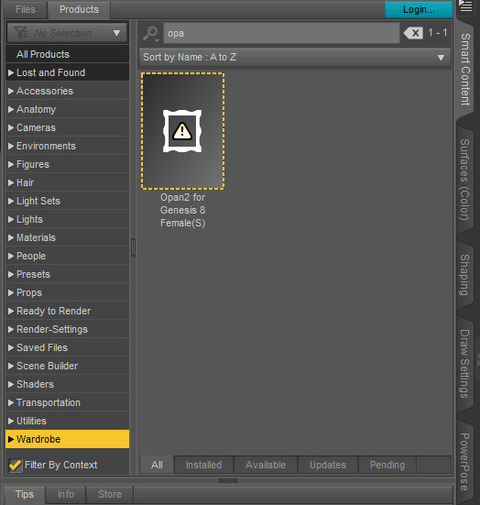This screenshot has width=480, height=505.
Task: Select All Products in category list
Action: 67,54
